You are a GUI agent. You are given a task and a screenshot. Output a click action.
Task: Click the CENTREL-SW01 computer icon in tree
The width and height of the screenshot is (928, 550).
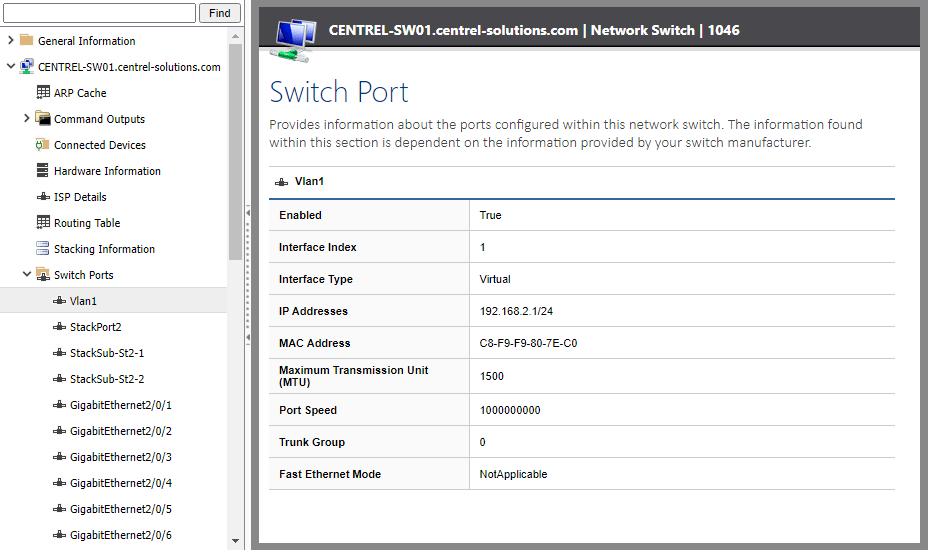point(27,66)
